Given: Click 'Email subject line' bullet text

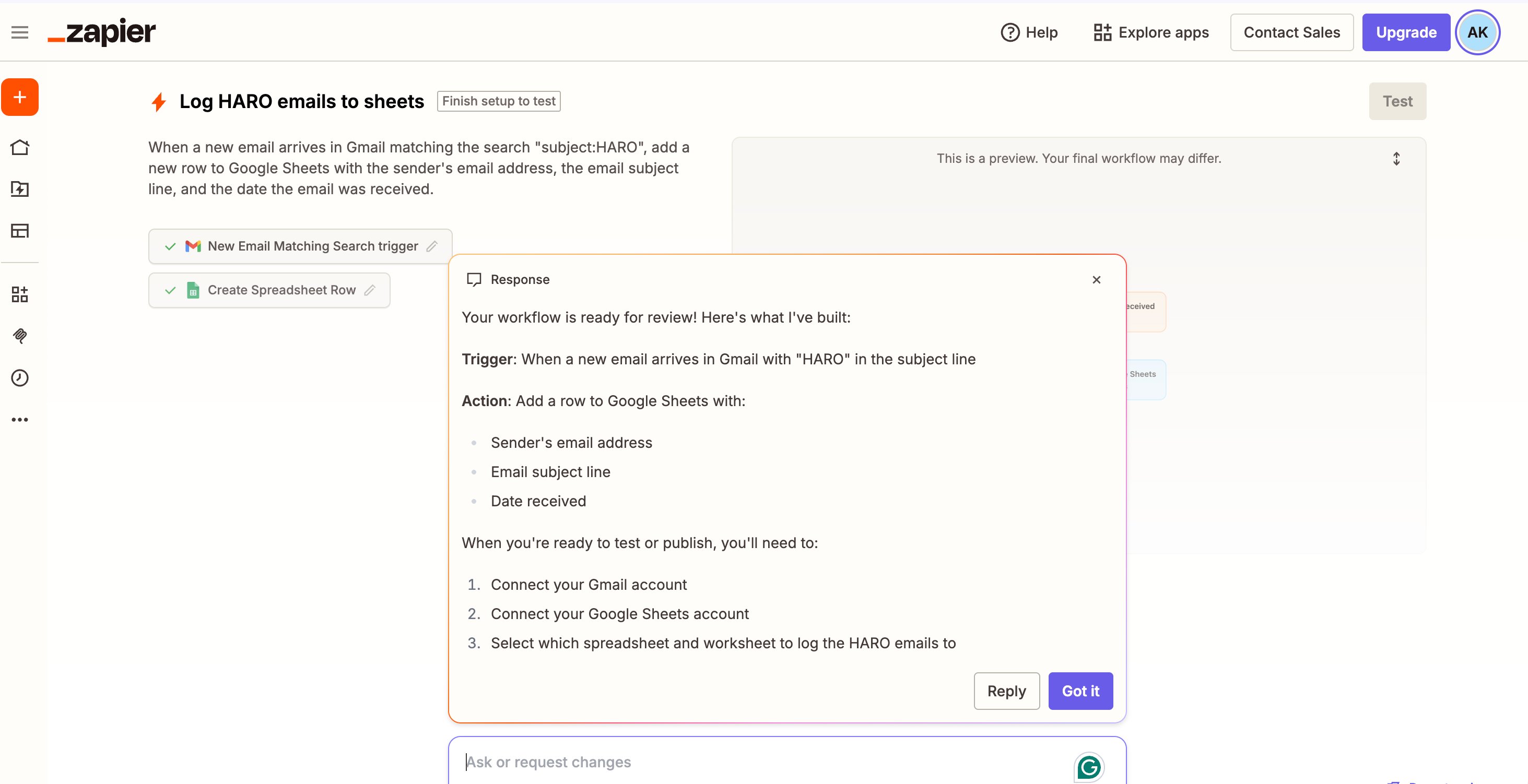Looking at the screenshot, I should (x=550, y=472).
